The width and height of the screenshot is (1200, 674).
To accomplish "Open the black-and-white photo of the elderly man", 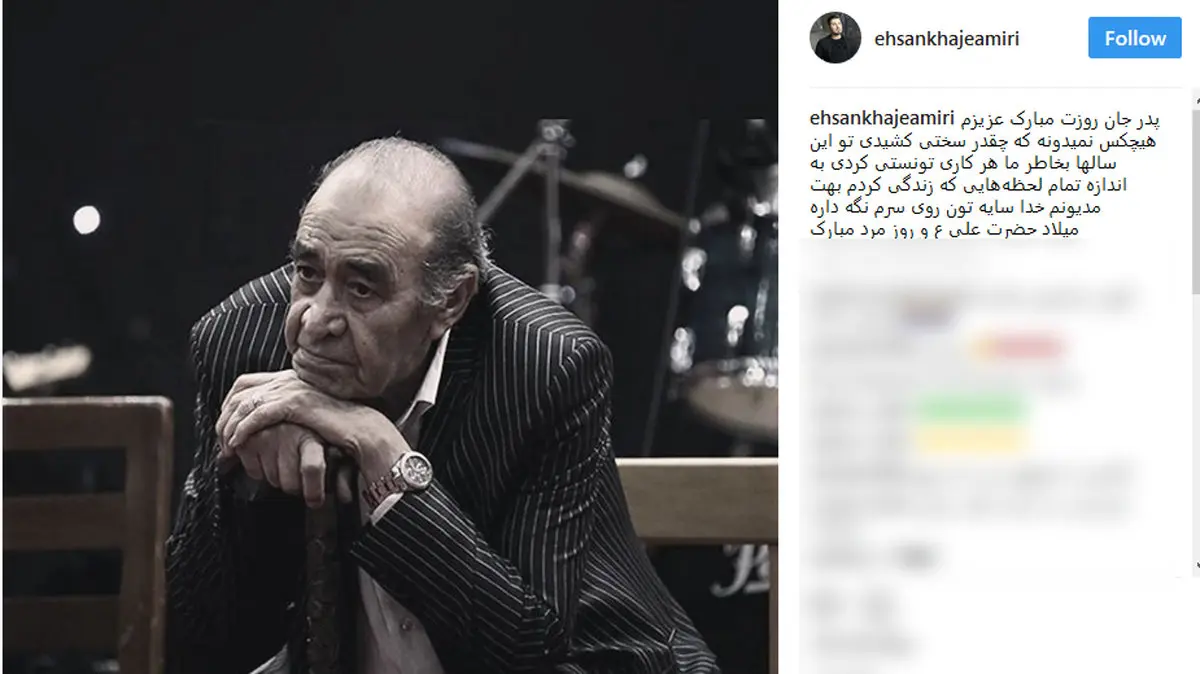I will 390,337.
